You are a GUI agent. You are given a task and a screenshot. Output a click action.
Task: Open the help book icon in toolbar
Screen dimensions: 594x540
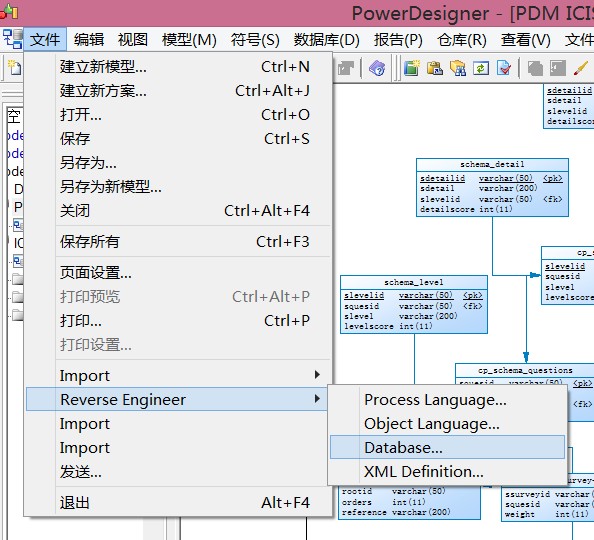pyautogui.click(x=377, y=68)
